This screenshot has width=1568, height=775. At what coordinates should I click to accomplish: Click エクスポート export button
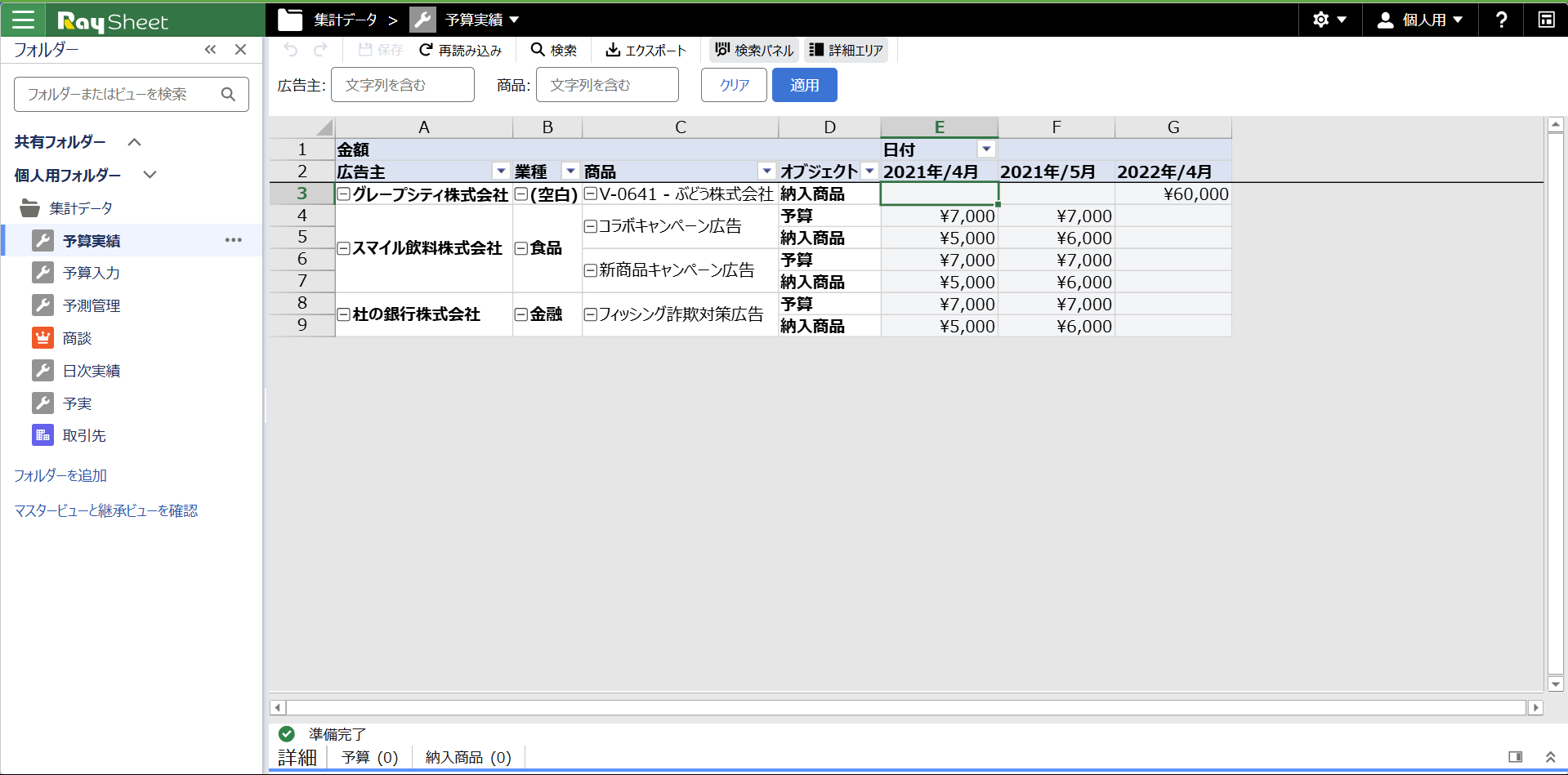click(x=646, y=50)
